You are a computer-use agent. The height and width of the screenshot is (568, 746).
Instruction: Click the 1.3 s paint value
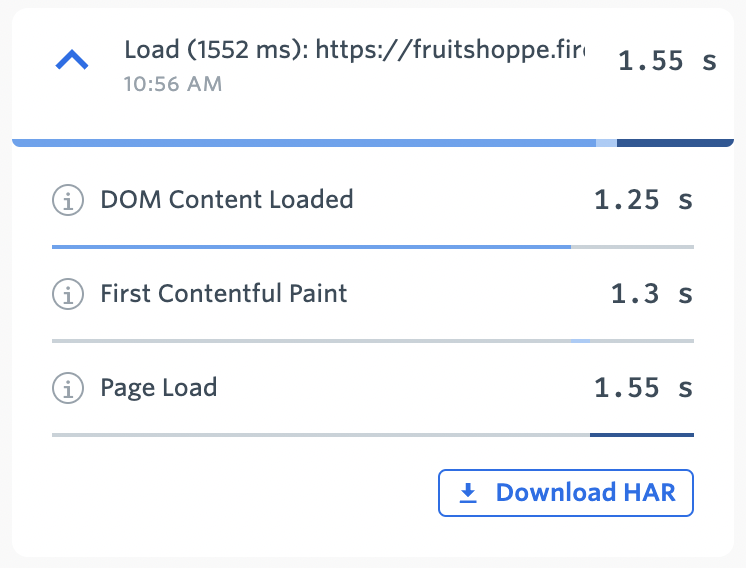pyautogui.click(x=652, y=294)
